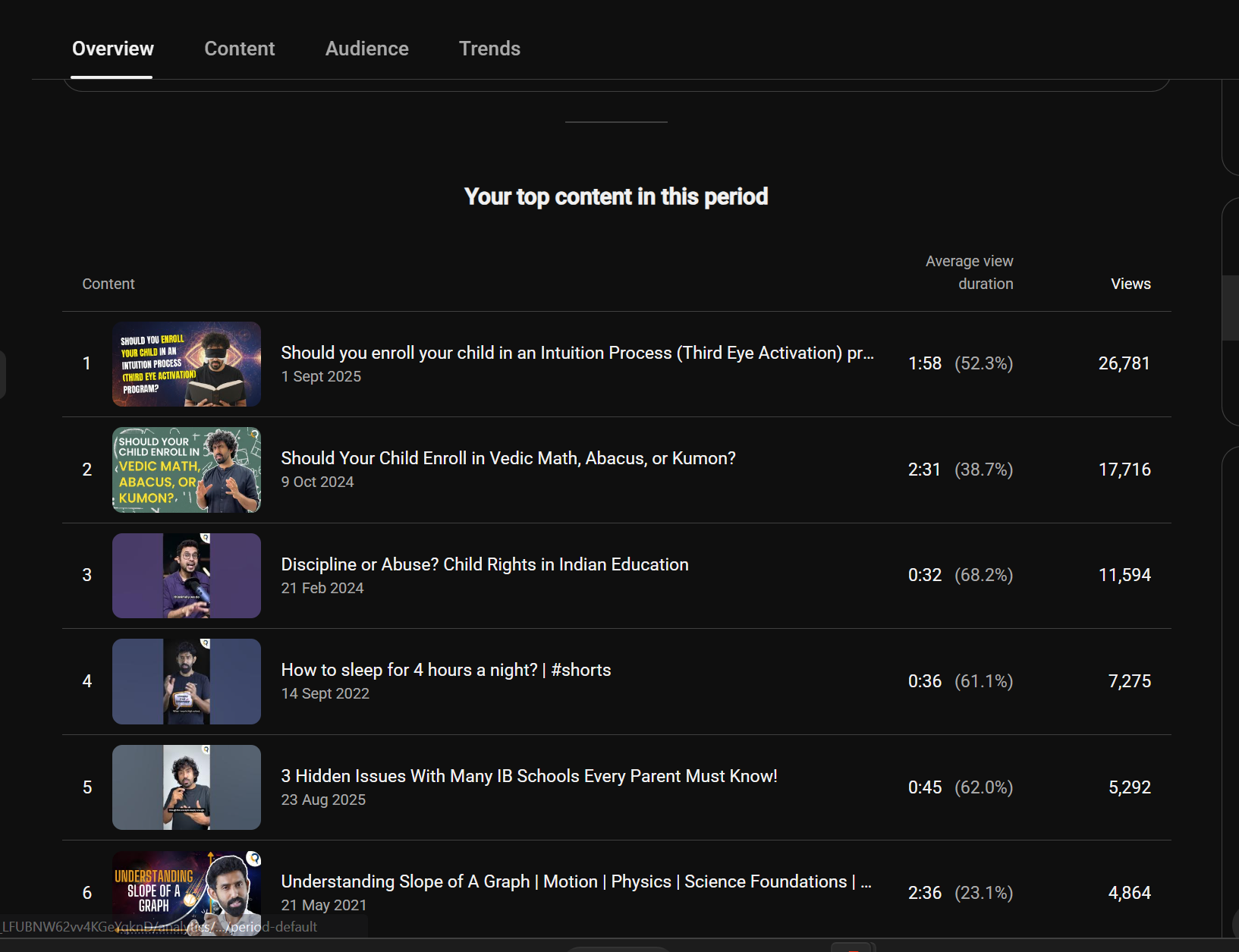Click the Average view duration column header

tap(969, 272)
